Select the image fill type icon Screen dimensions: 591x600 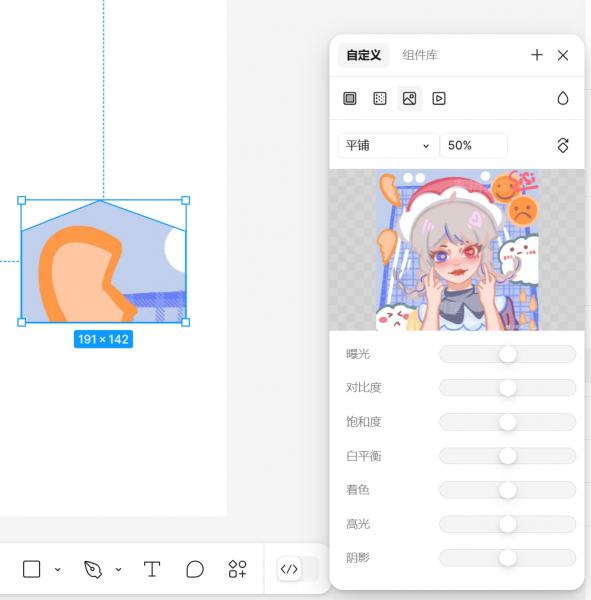pos(410,98)
